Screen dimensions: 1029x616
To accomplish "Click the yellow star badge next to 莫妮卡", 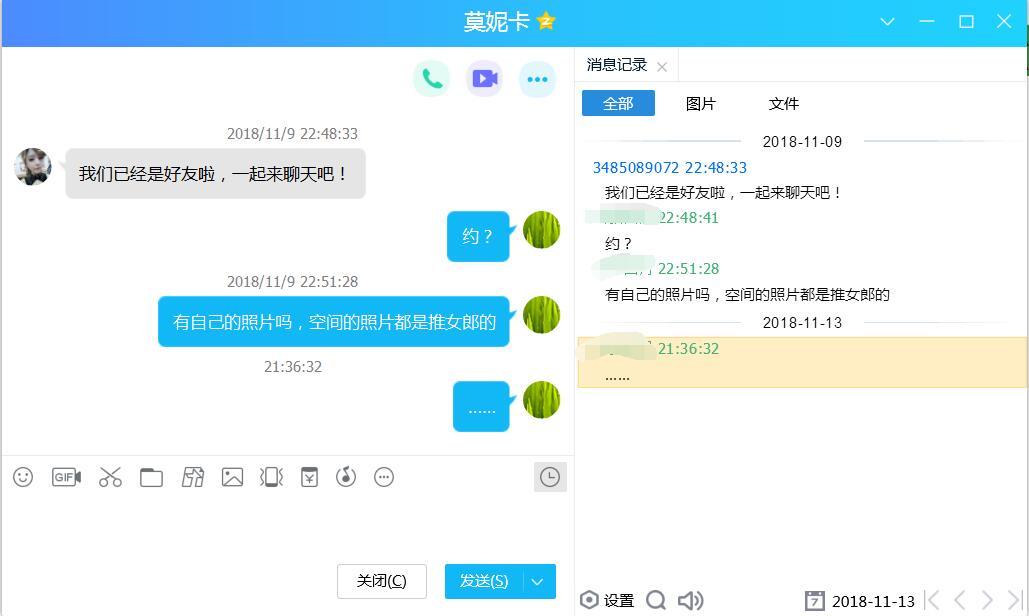I will 545,22.
